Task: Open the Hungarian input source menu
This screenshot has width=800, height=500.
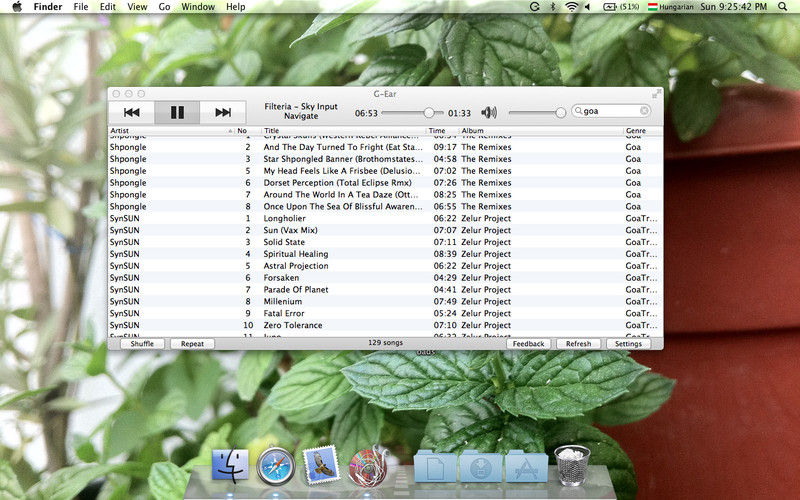Action: click(x=670, y=7)
